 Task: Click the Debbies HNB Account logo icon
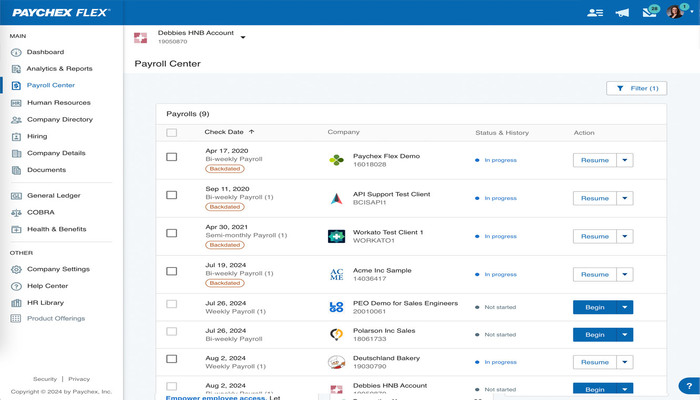(x=141, y=38)
